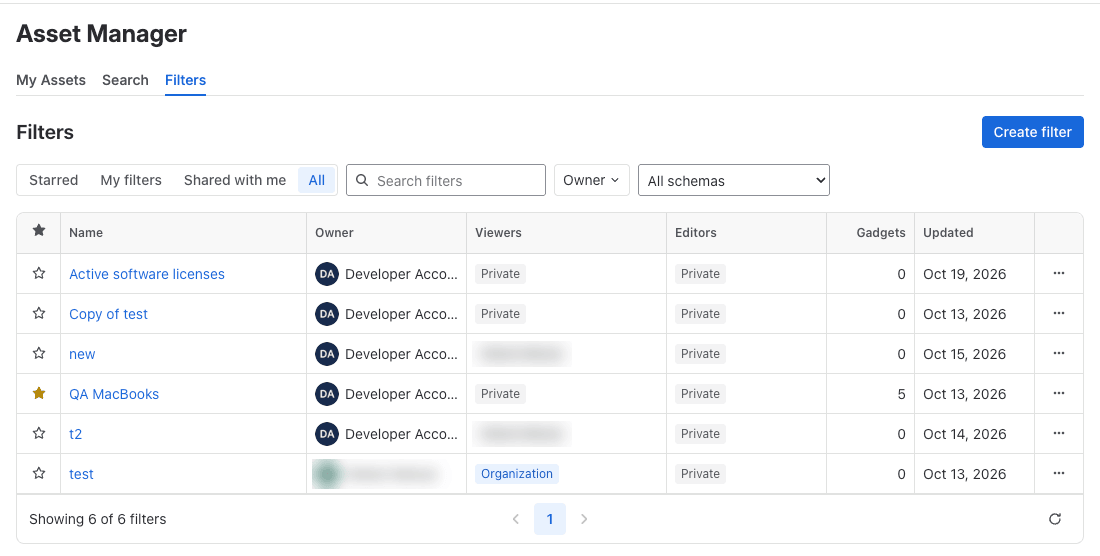Star the test filter row
1100x556 pixels.
[39, 473]
